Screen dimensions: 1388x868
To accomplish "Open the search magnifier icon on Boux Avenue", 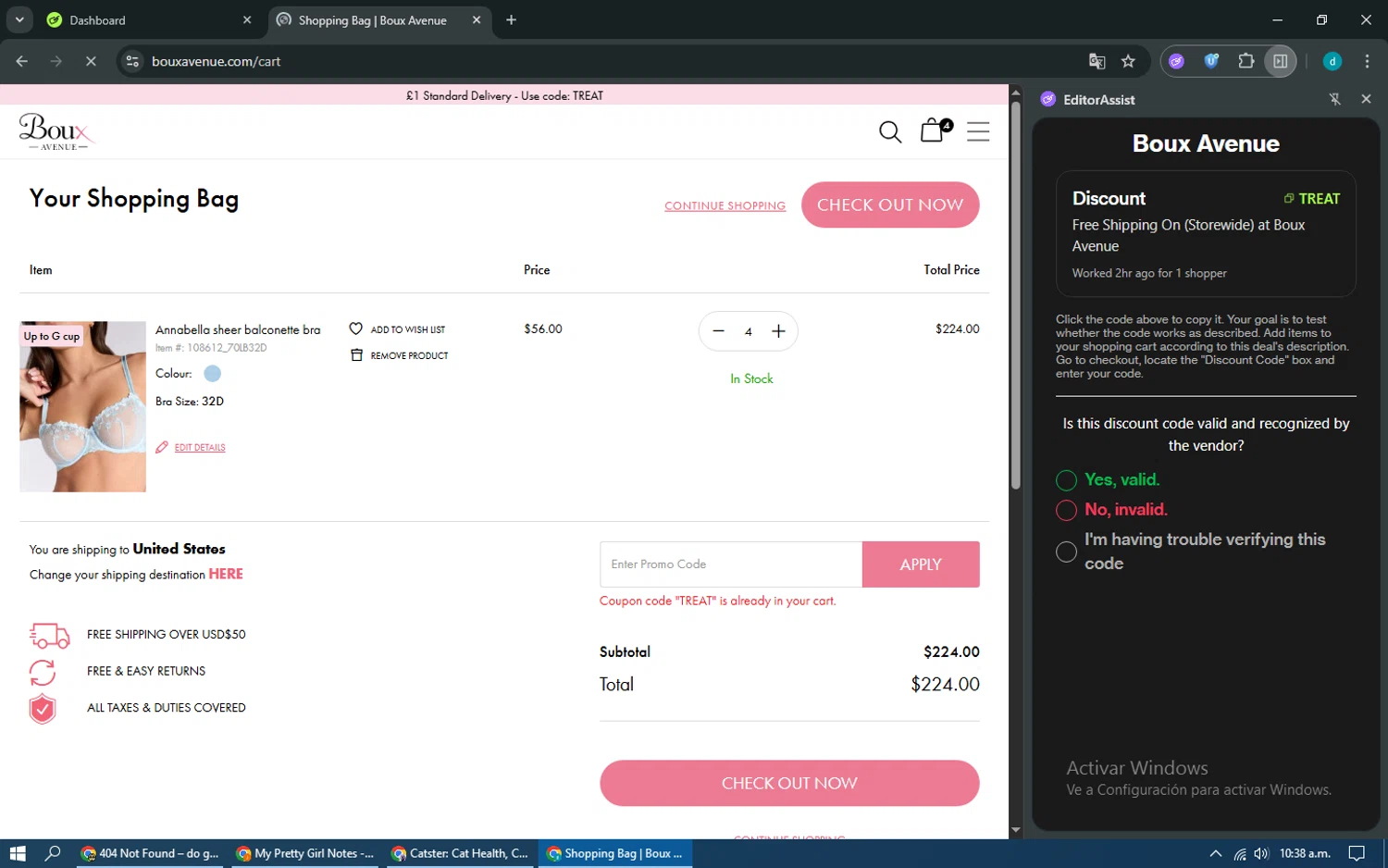I will click(890, 131).
